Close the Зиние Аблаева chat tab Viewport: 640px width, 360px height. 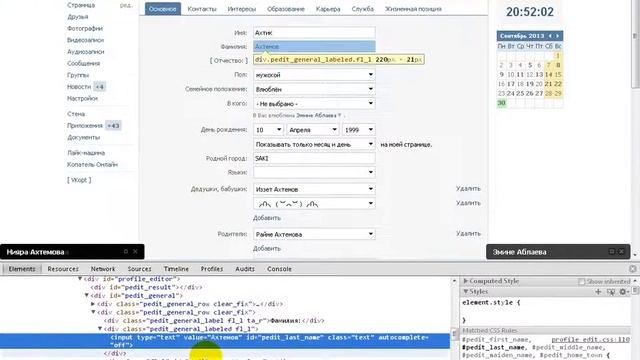621,251
